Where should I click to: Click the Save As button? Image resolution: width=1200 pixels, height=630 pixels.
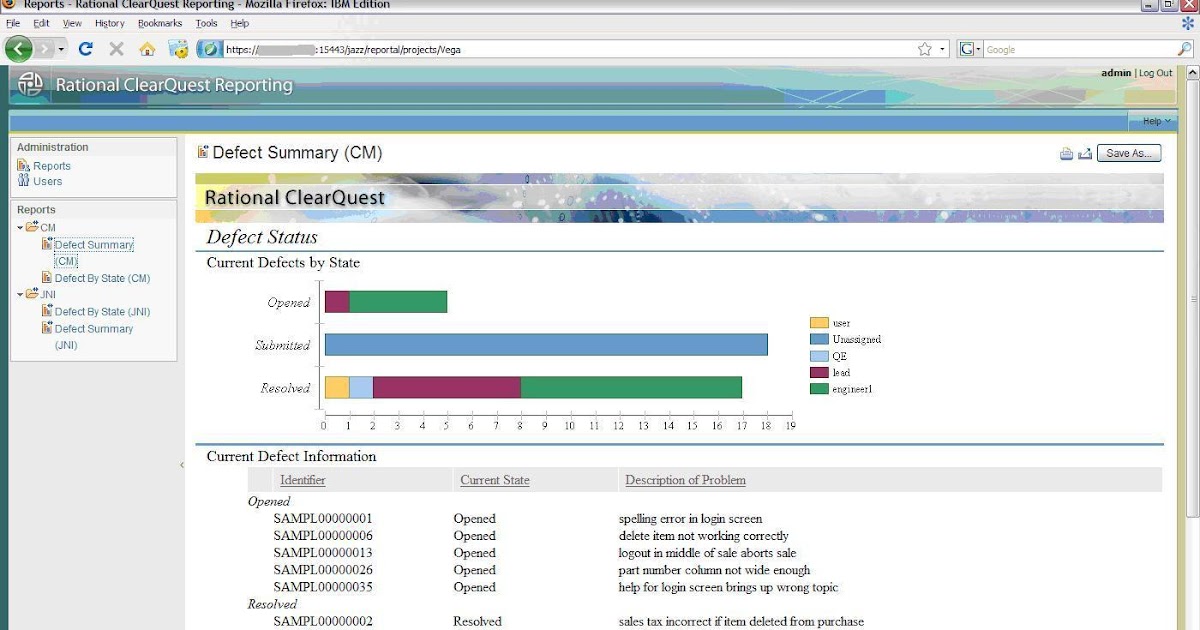tap(1129, 153)
